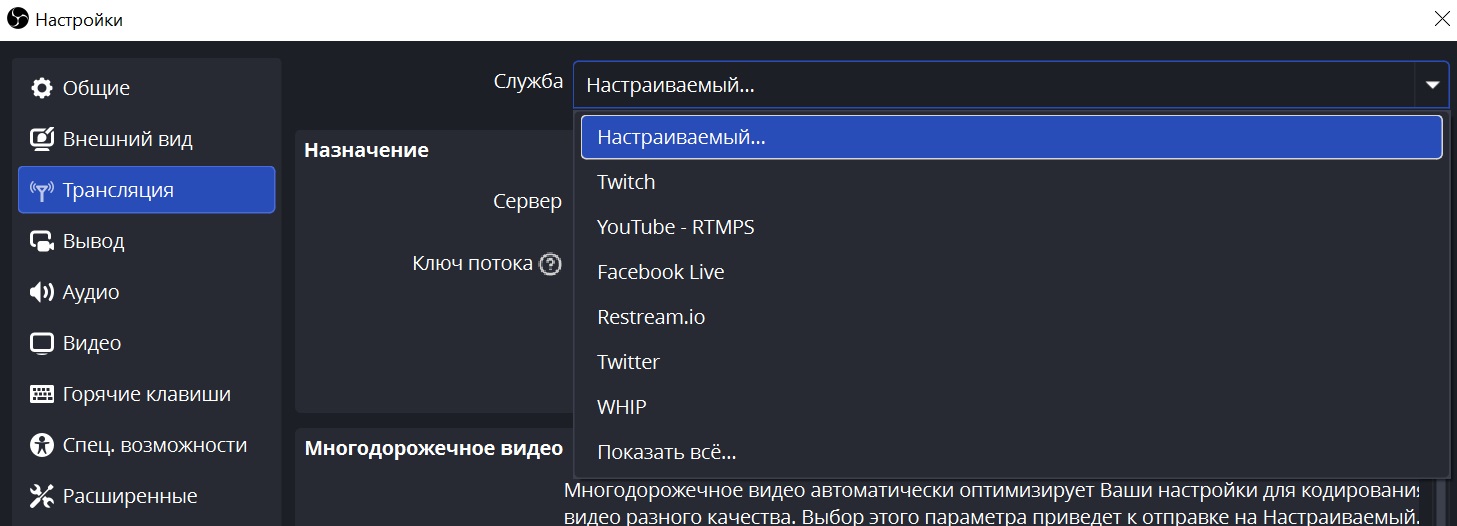
Task: Click the Advanced (Расширенные) tools icon
Action: [x=42, y=496]
